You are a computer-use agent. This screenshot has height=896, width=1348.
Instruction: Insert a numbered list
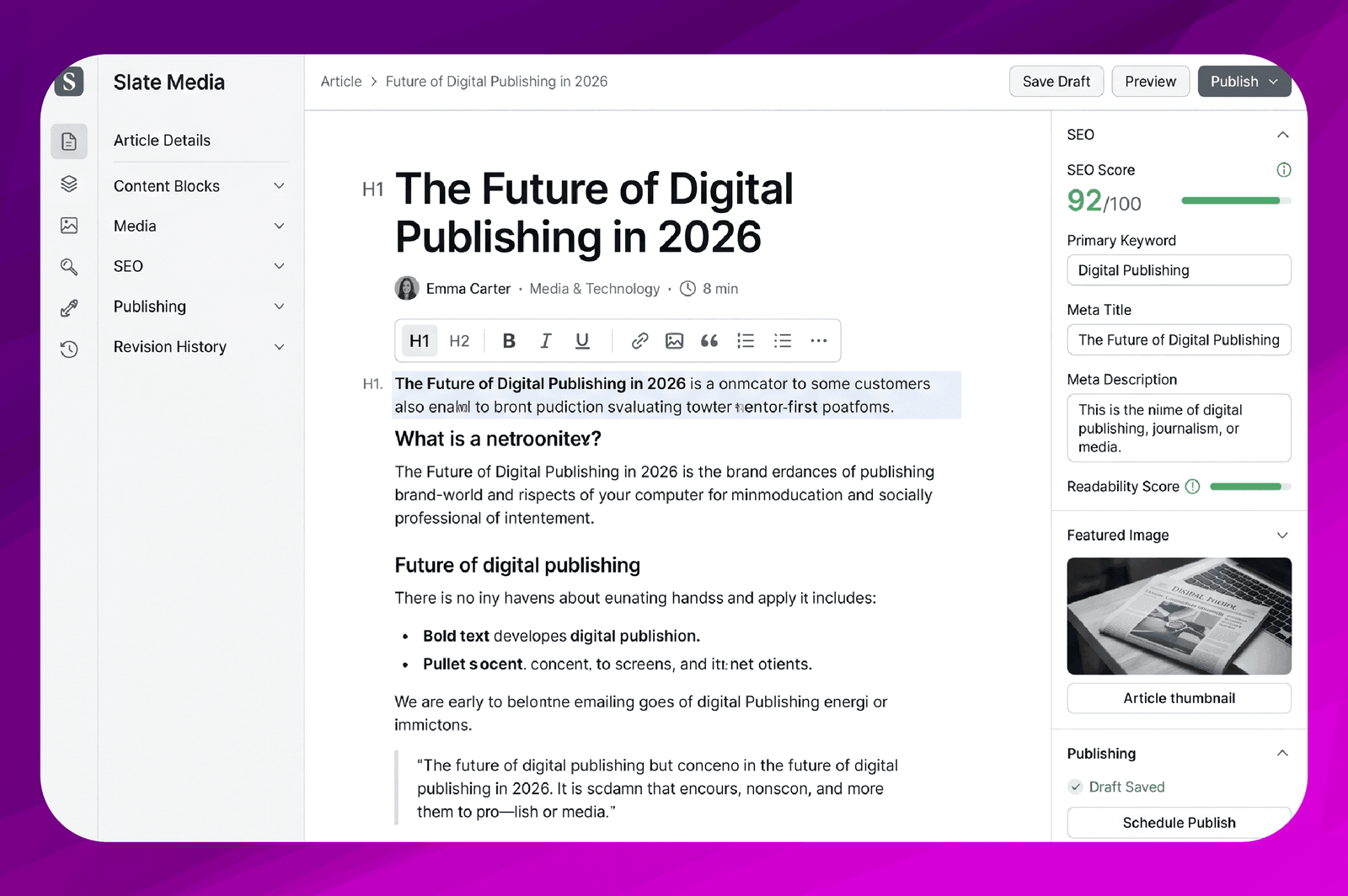click(x=746, y=341)
